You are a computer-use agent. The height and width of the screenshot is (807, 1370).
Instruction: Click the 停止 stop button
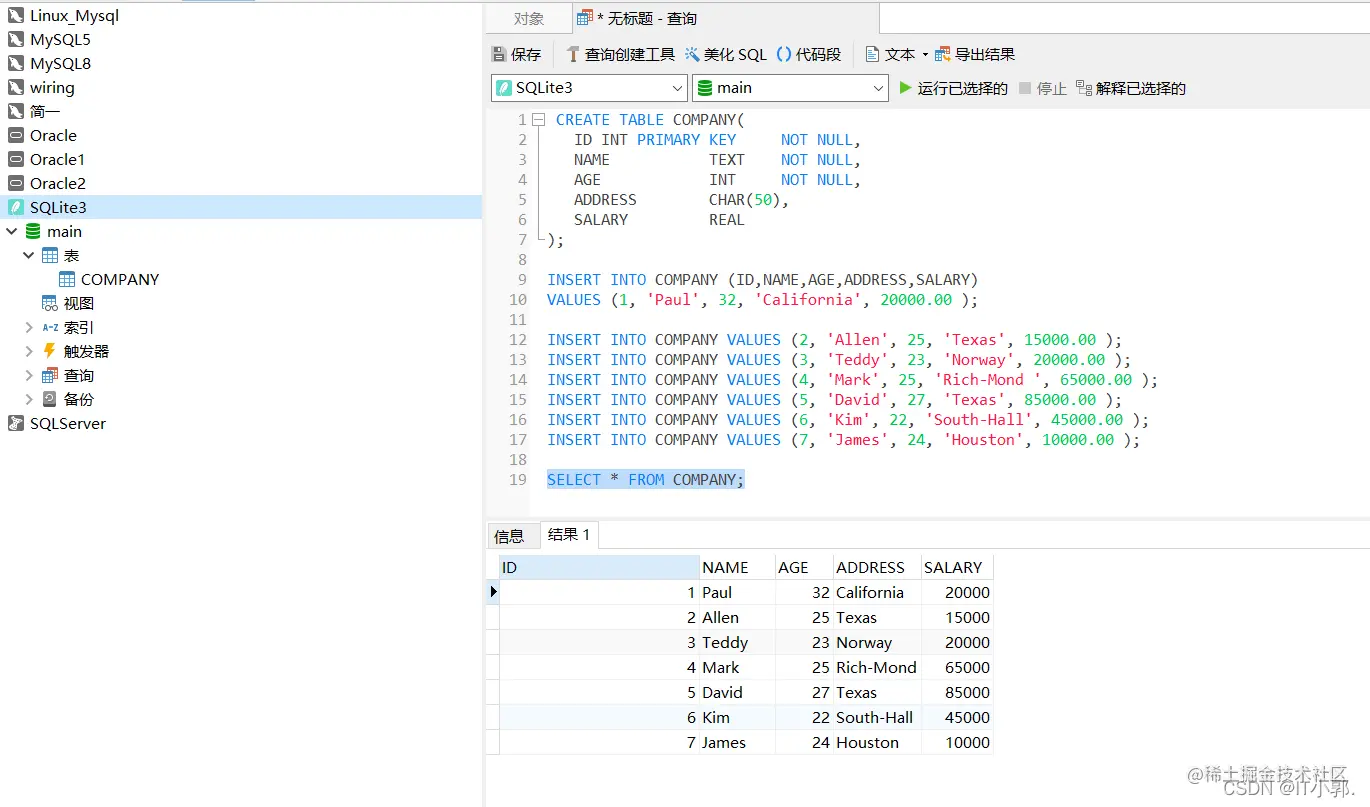1043,89
